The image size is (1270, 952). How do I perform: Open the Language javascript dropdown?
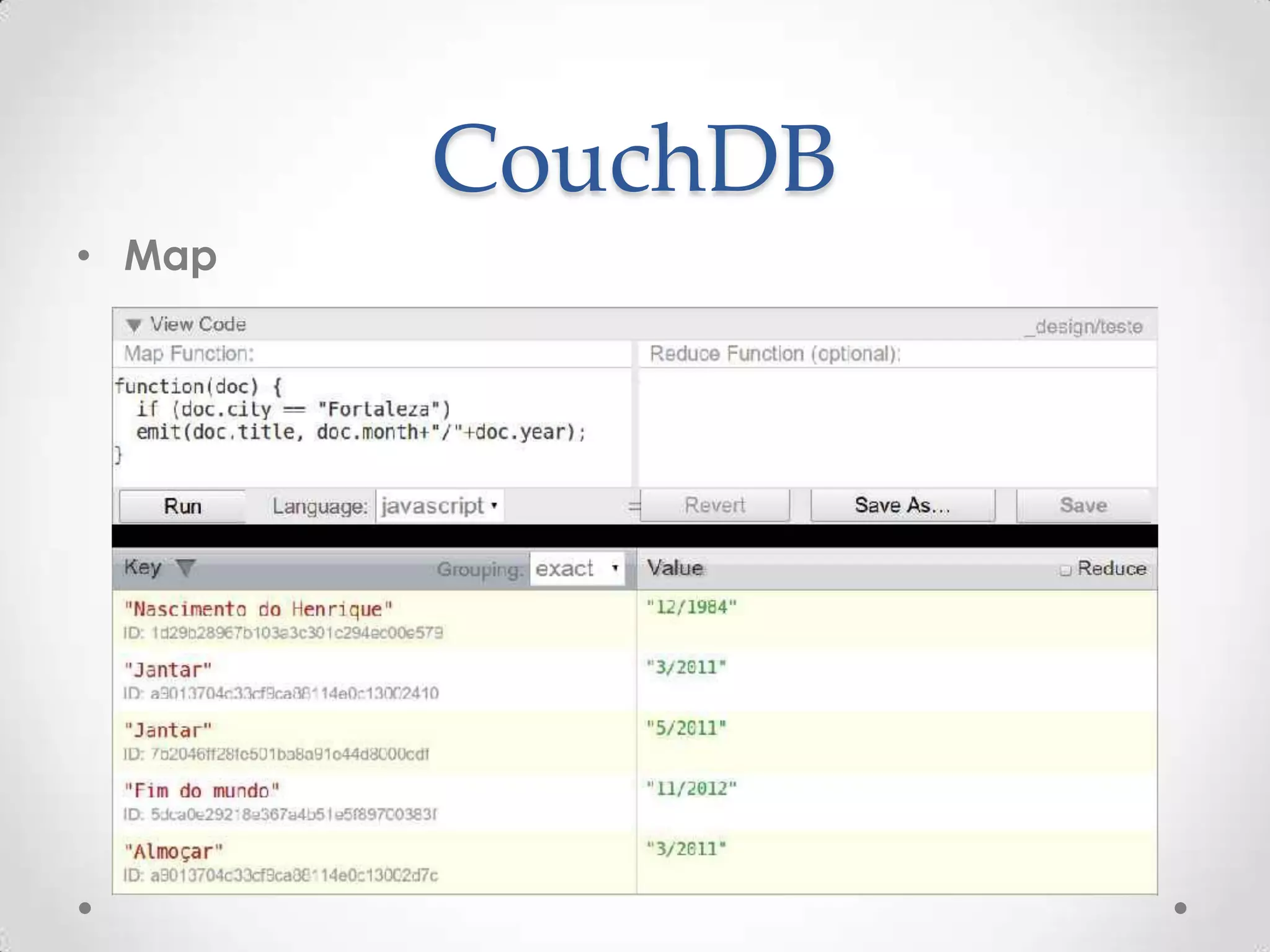tap(439, 506)
